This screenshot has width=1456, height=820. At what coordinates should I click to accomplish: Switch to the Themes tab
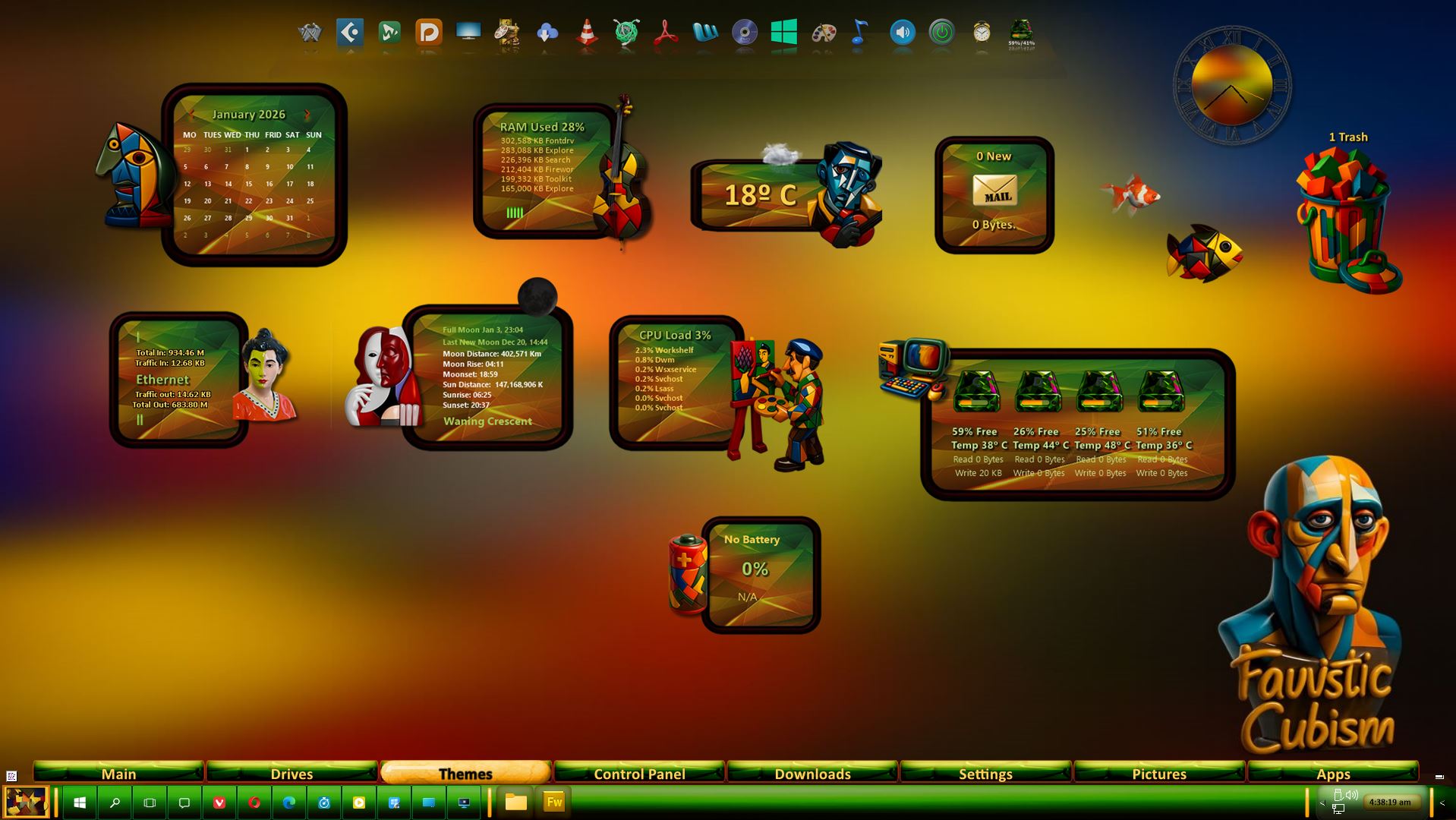coord(465,773)
